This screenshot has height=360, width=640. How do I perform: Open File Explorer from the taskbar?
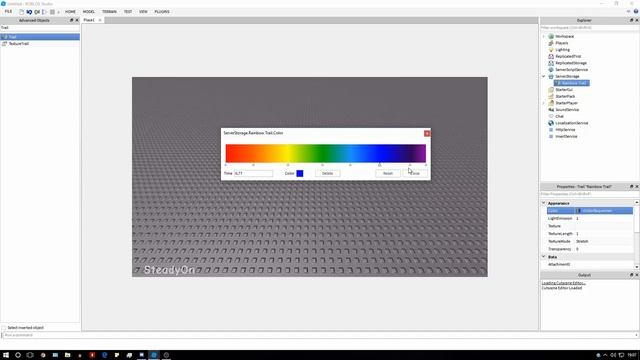(67, 355)
